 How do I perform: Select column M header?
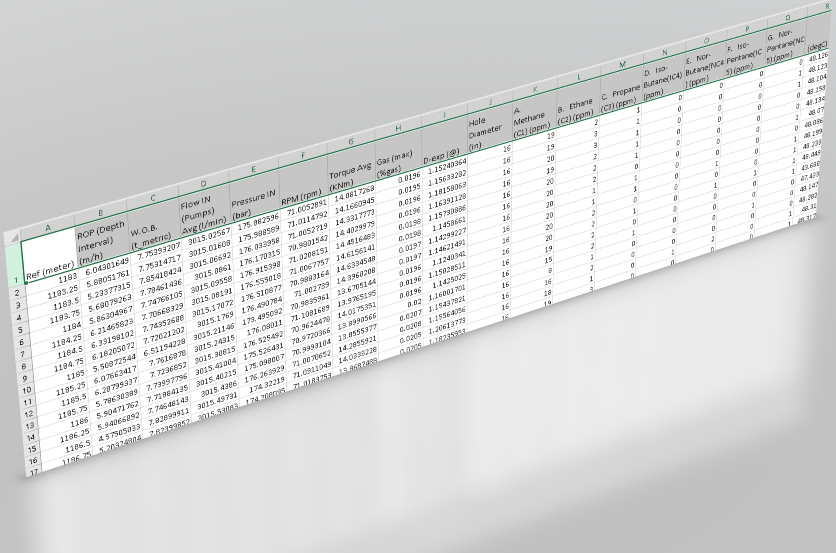coord(622,65)
